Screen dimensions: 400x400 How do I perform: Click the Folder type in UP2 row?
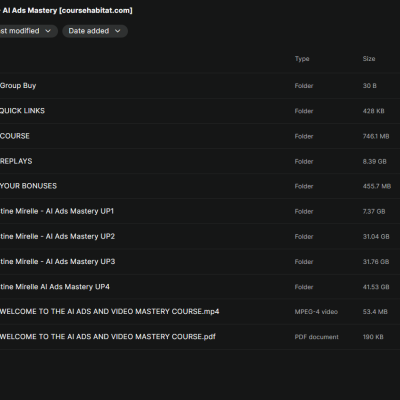pos(304,237)
